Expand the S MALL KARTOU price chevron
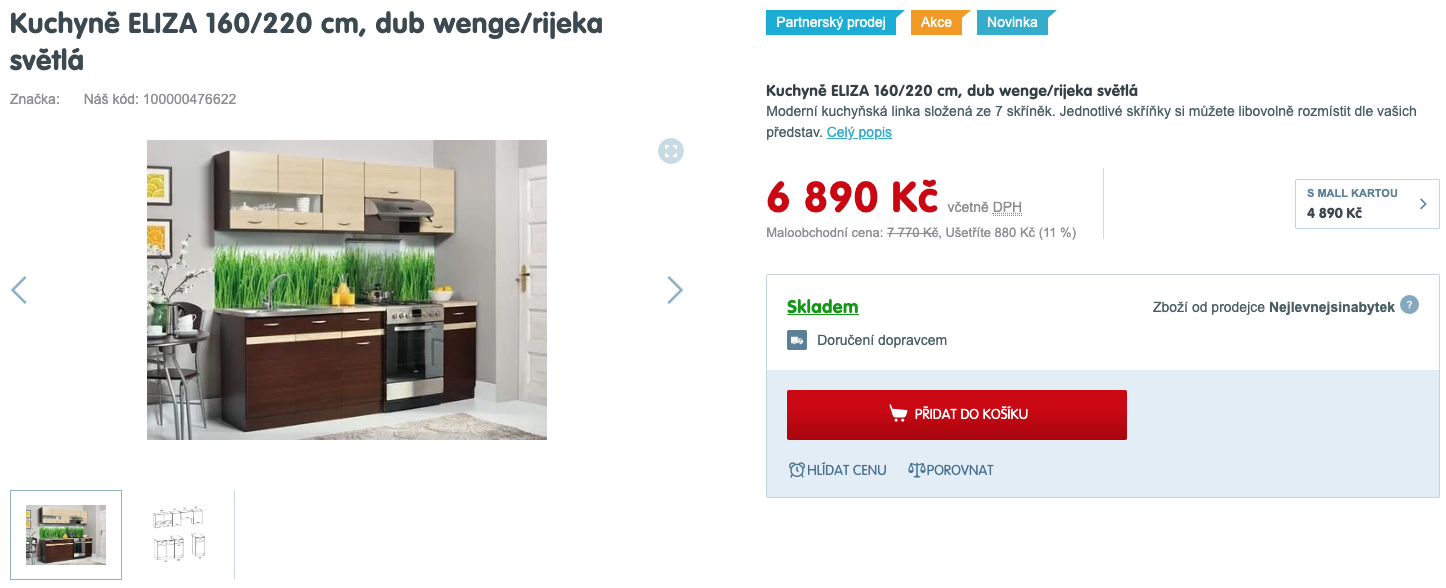The image size is (1446, 588). point(1423,204)
